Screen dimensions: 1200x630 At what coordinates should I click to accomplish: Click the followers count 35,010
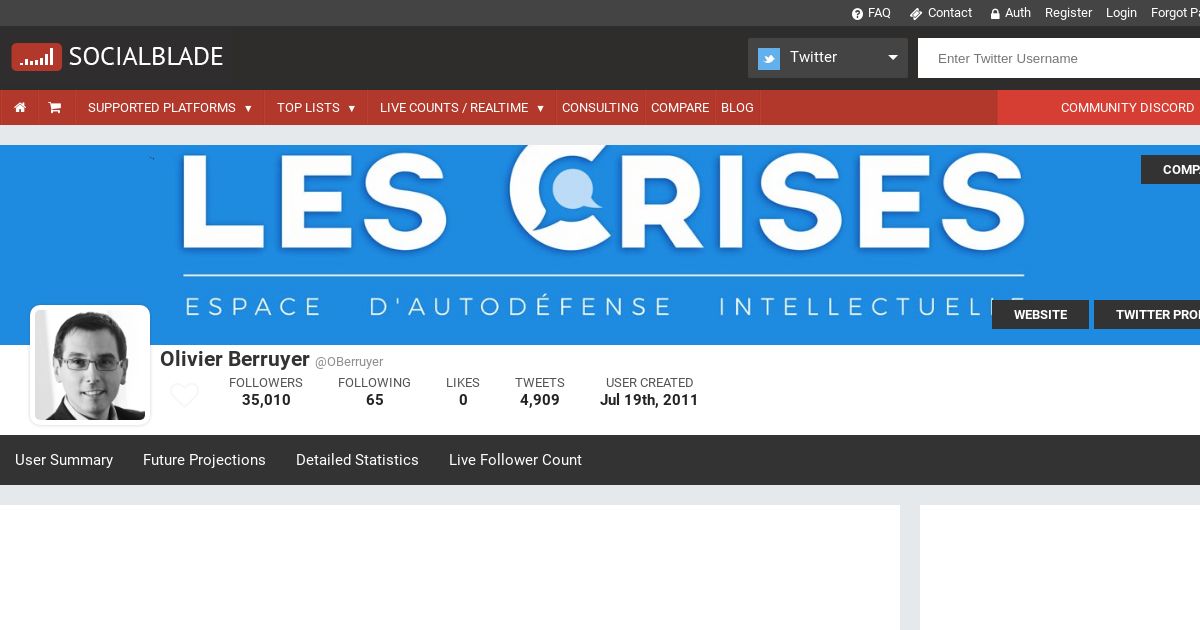pyautogui.click(x=266, y=400)
